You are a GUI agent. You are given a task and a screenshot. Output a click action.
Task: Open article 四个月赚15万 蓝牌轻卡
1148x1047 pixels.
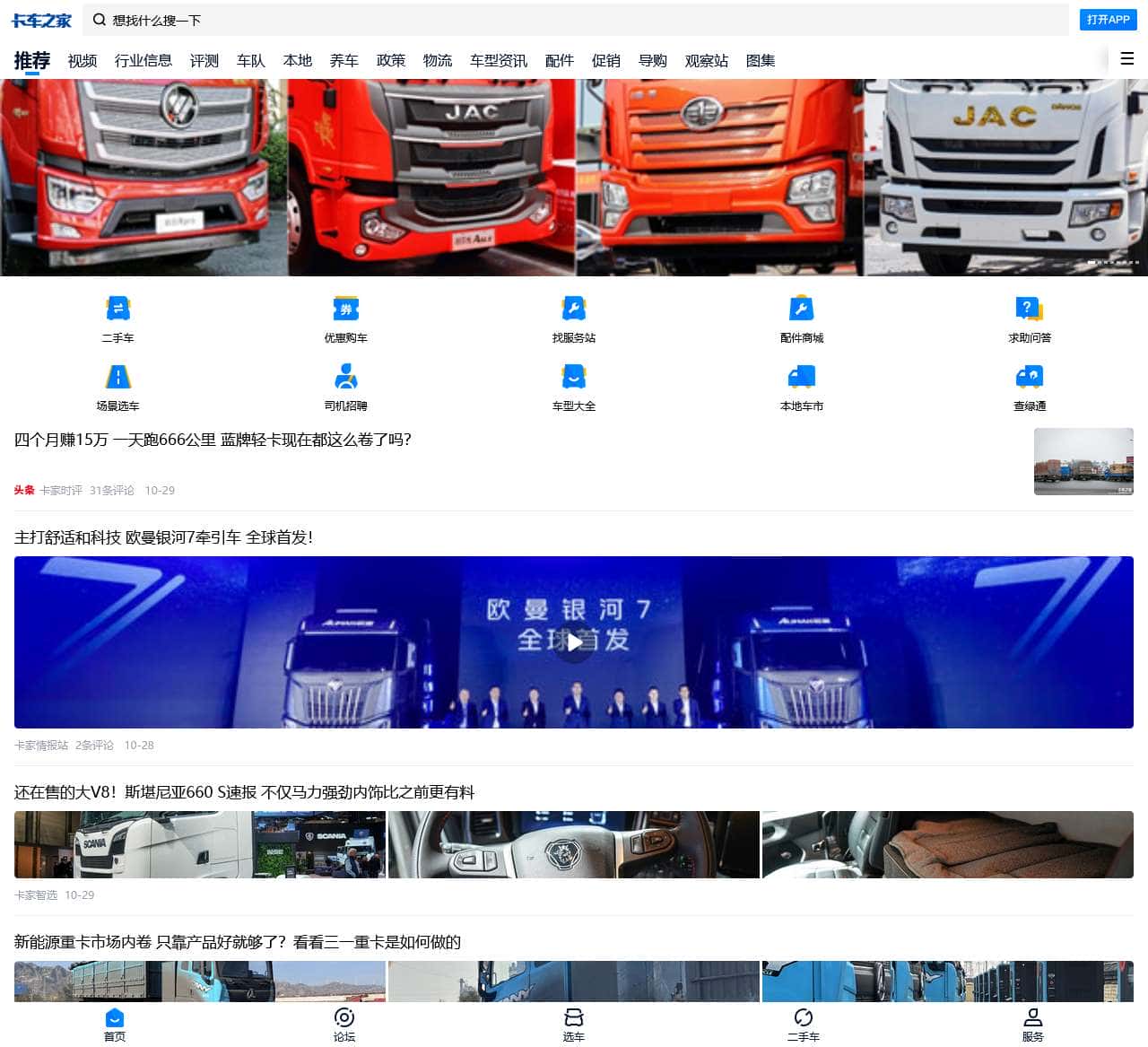pos(213,440)
